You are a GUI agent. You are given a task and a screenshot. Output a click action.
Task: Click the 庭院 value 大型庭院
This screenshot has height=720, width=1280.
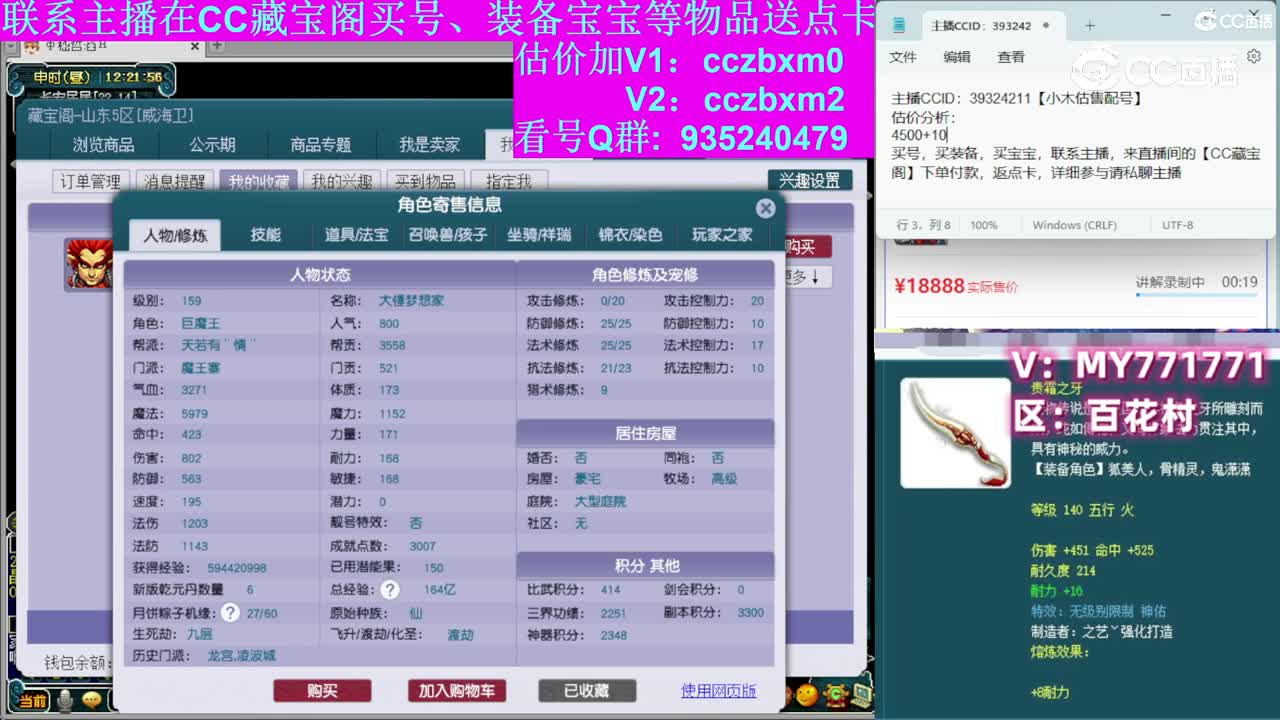point(600,501)
